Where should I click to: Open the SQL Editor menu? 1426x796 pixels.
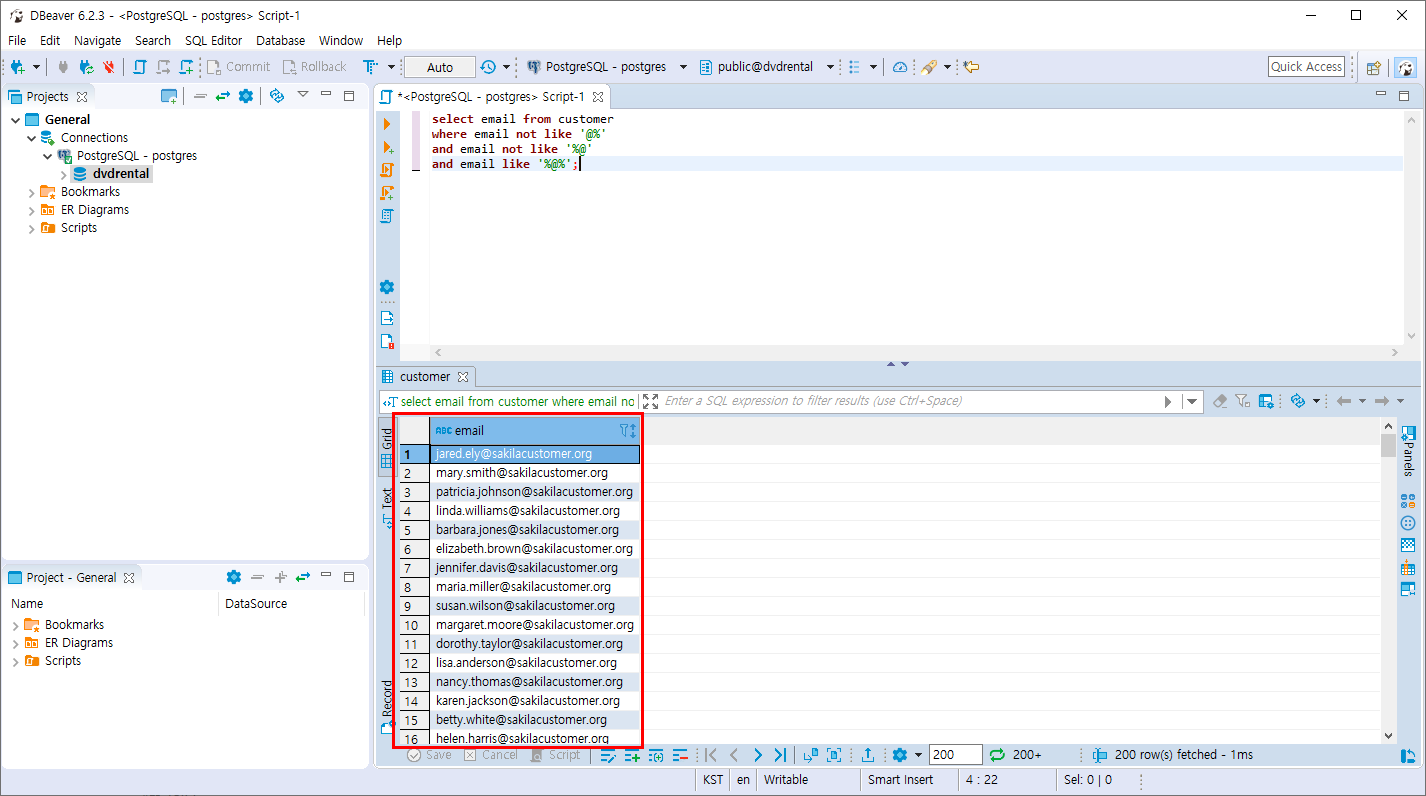213,40
